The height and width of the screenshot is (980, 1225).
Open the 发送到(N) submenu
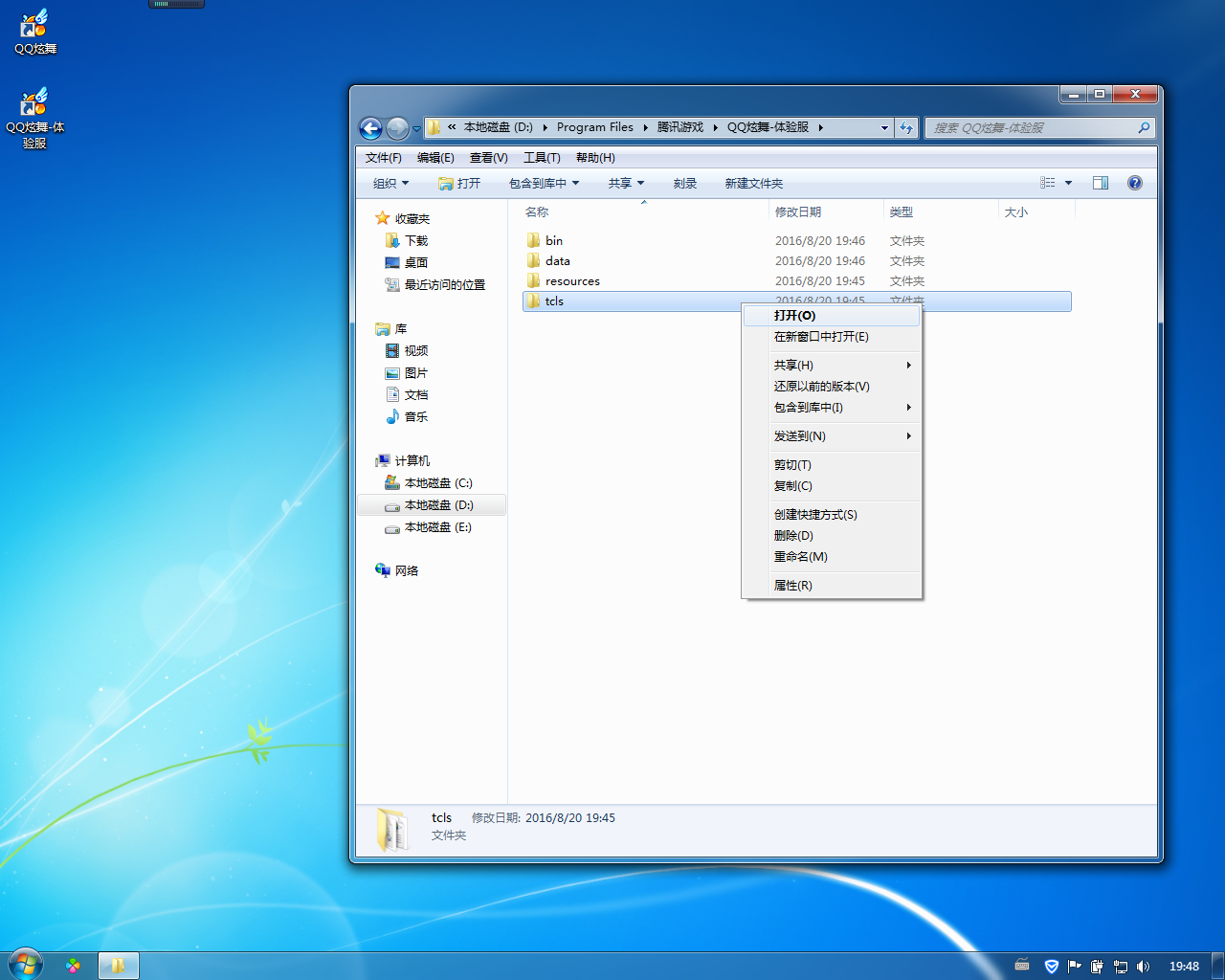coord(832,436)
